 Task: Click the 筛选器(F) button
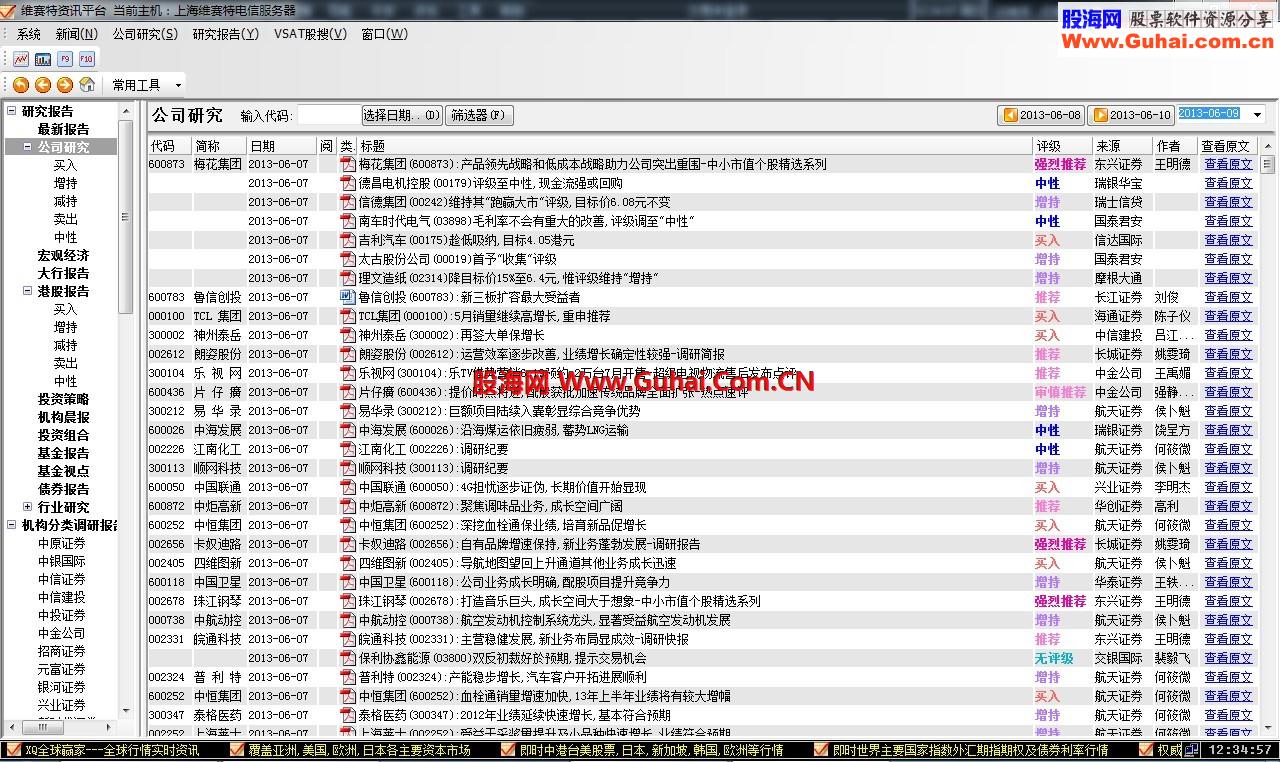pyautogui.click(x=480, y=115)
